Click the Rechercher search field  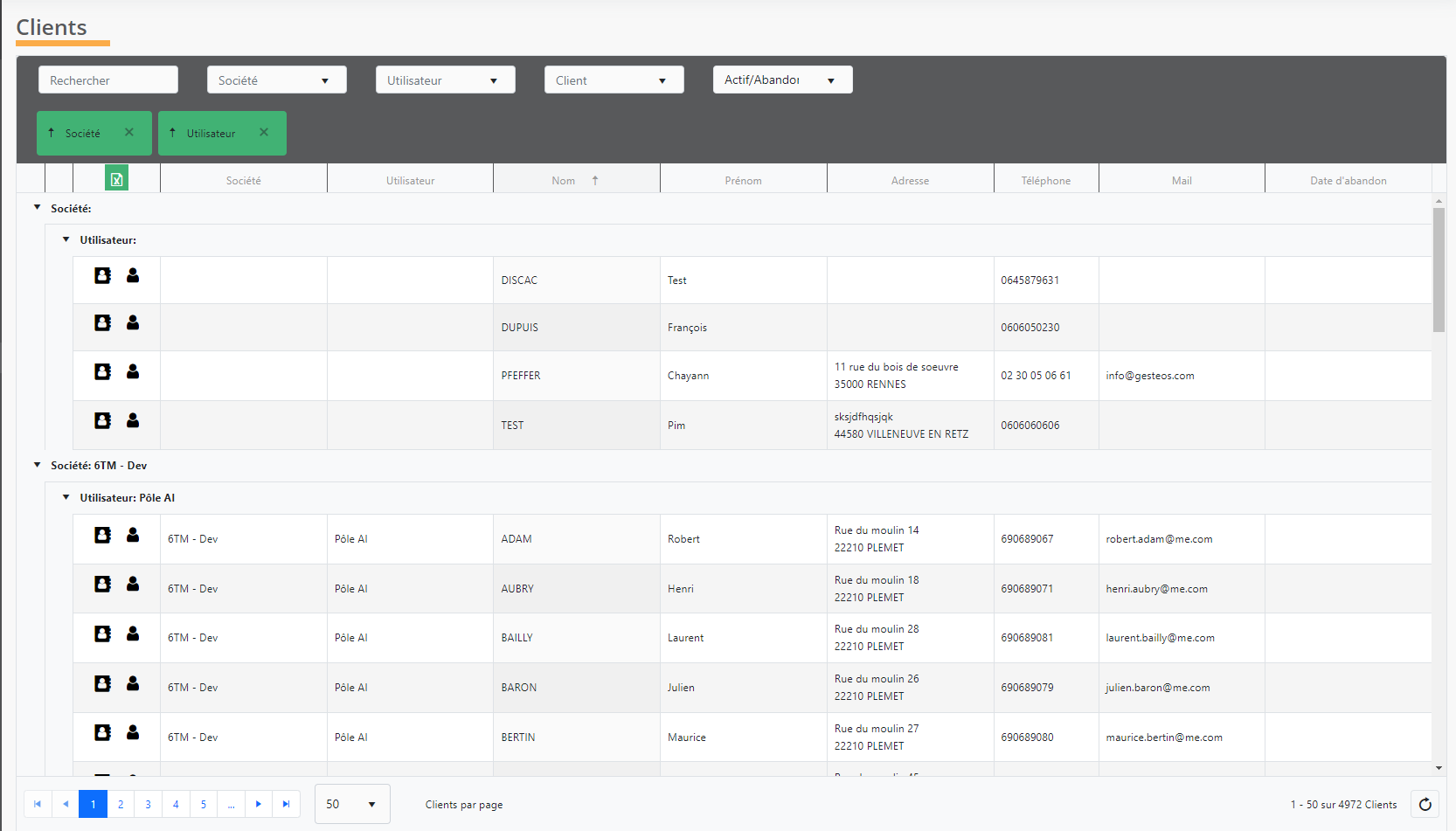[x=108, y=80]
